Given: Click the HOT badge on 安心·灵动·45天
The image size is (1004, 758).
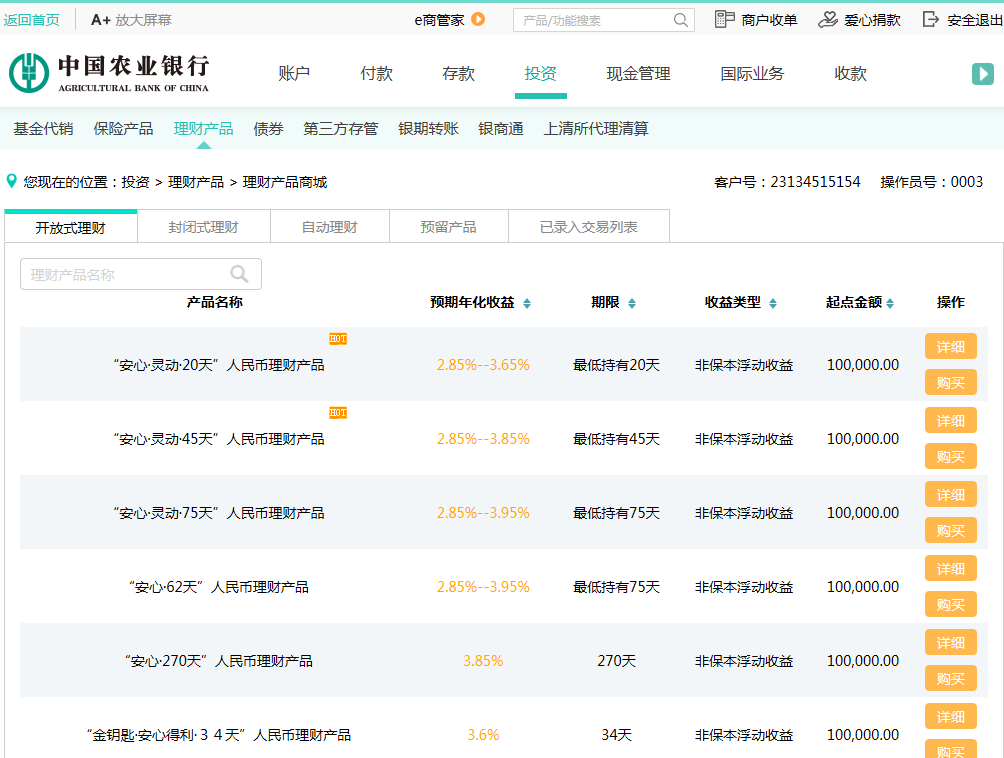Looking at the screenshot, I should (338, 413).
